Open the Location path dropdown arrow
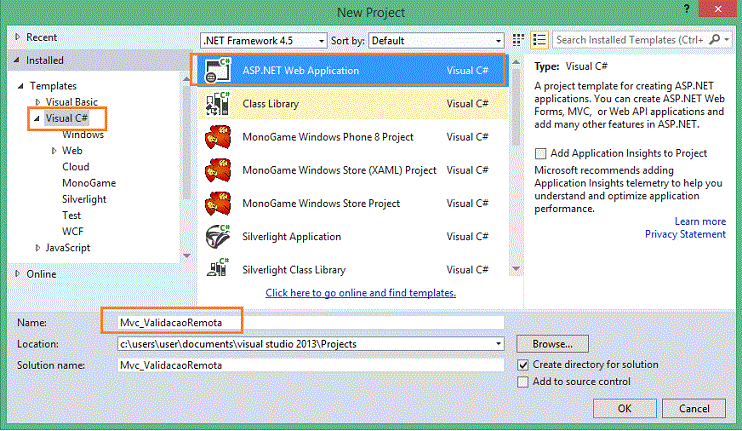The image size is (742, 431). pyautogui.click(x=498, y=344)
